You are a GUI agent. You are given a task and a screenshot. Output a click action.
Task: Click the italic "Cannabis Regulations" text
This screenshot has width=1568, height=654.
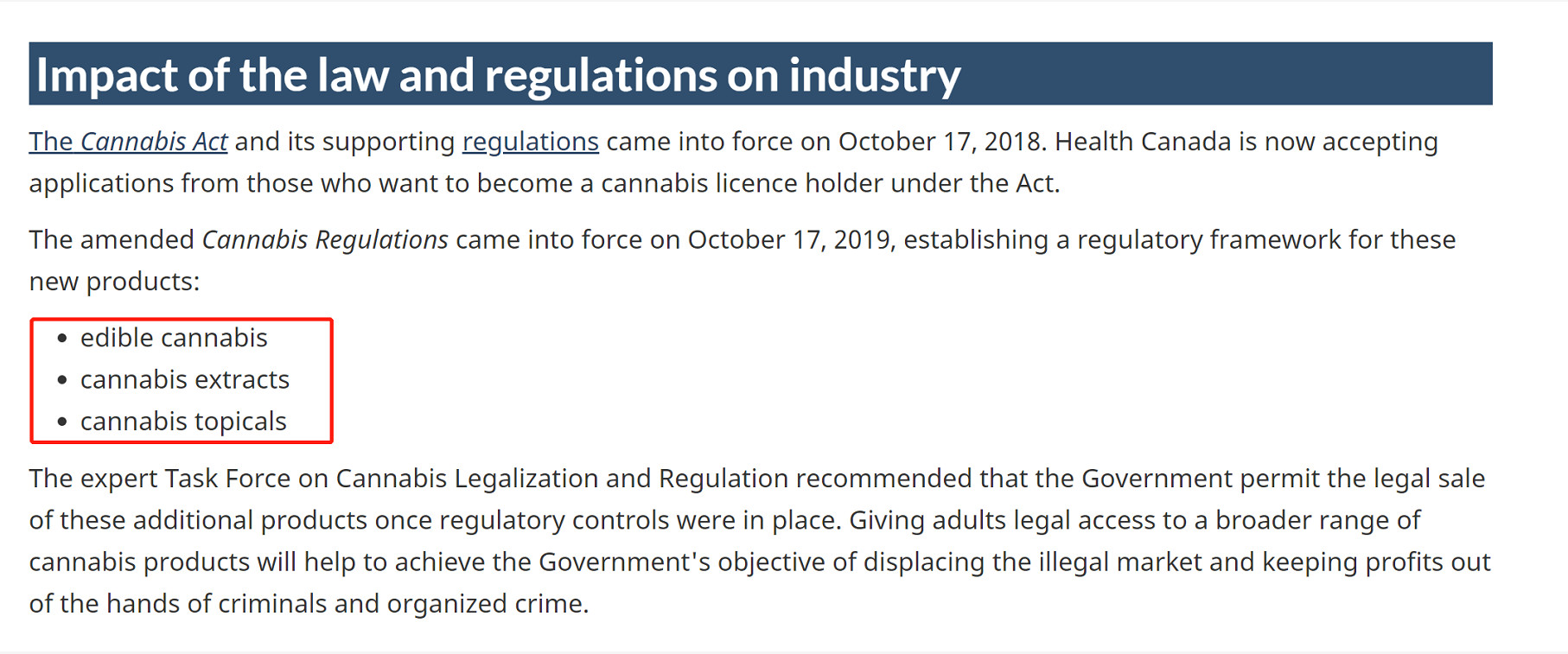tap(325, 239)
